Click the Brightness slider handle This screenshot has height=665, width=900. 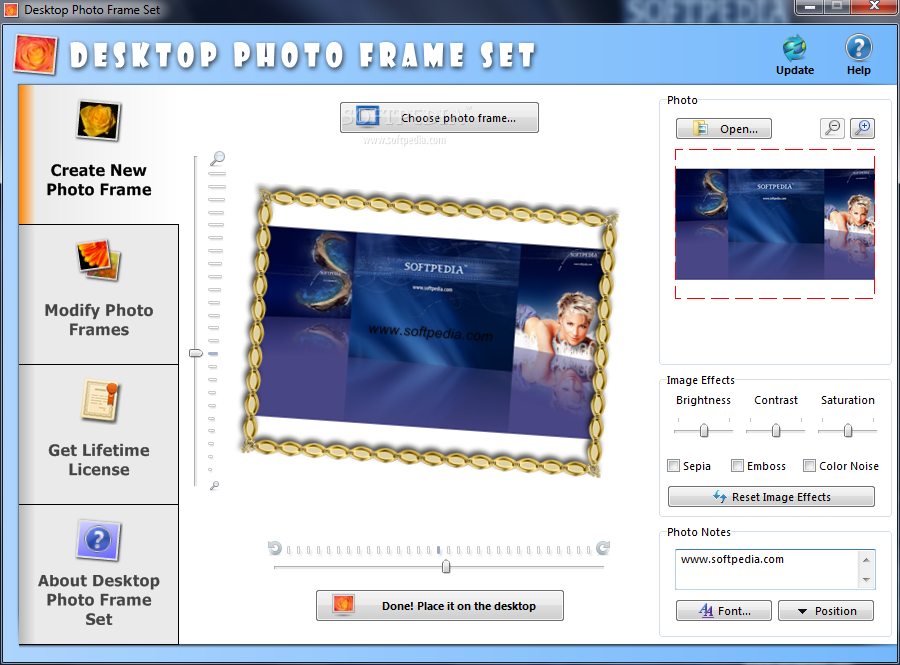coord(704,430)
